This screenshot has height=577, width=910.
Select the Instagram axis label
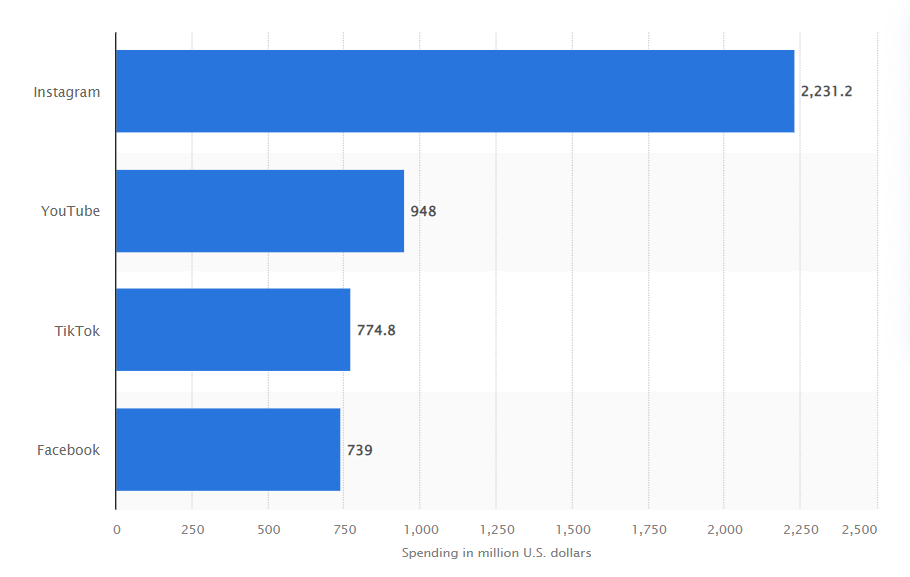67,92
